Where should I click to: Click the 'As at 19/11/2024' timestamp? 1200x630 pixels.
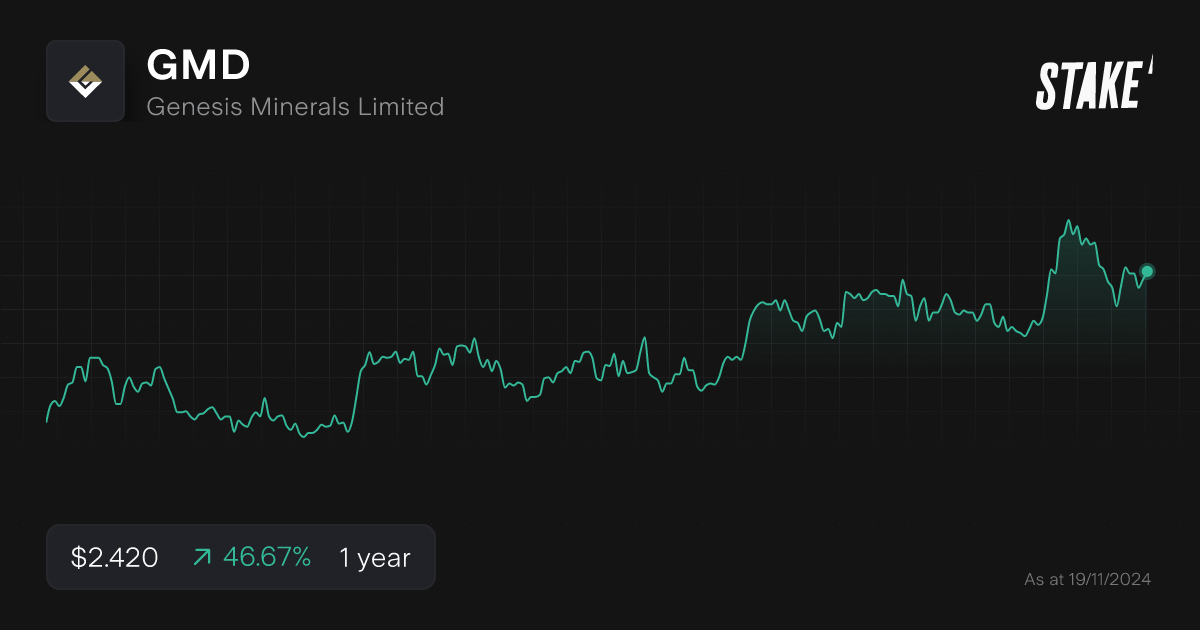[1088, 578]
